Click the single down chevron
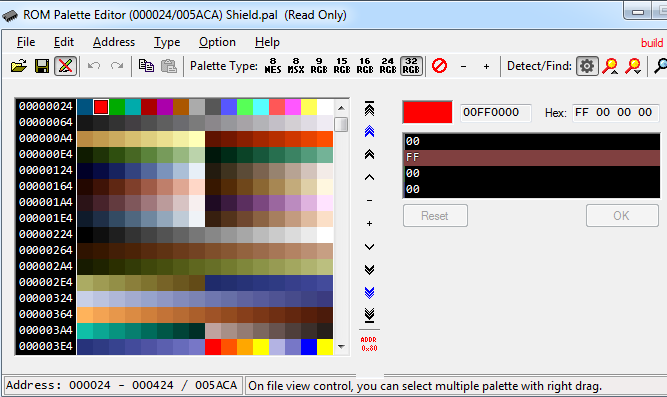 (x=369, y=247)
